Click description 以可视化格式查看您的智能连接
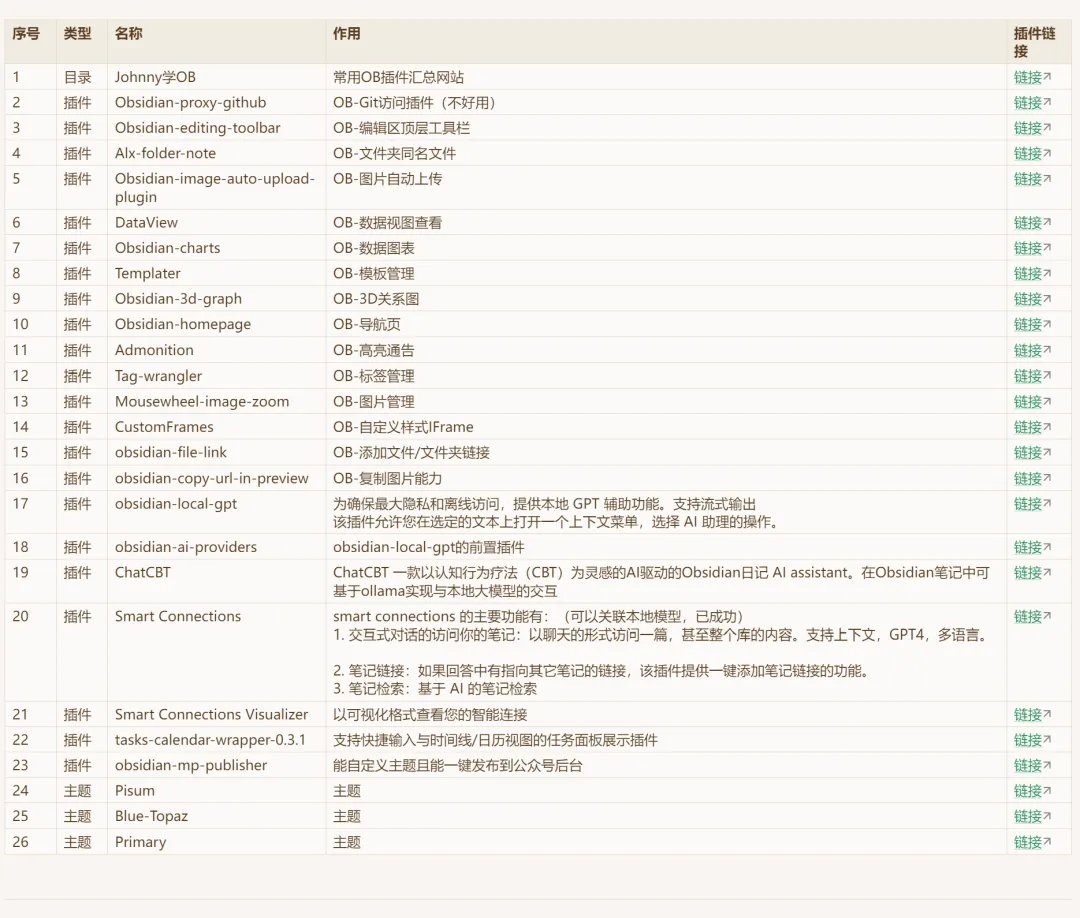This screenshot has height=918, width=1080. [430, 715]
